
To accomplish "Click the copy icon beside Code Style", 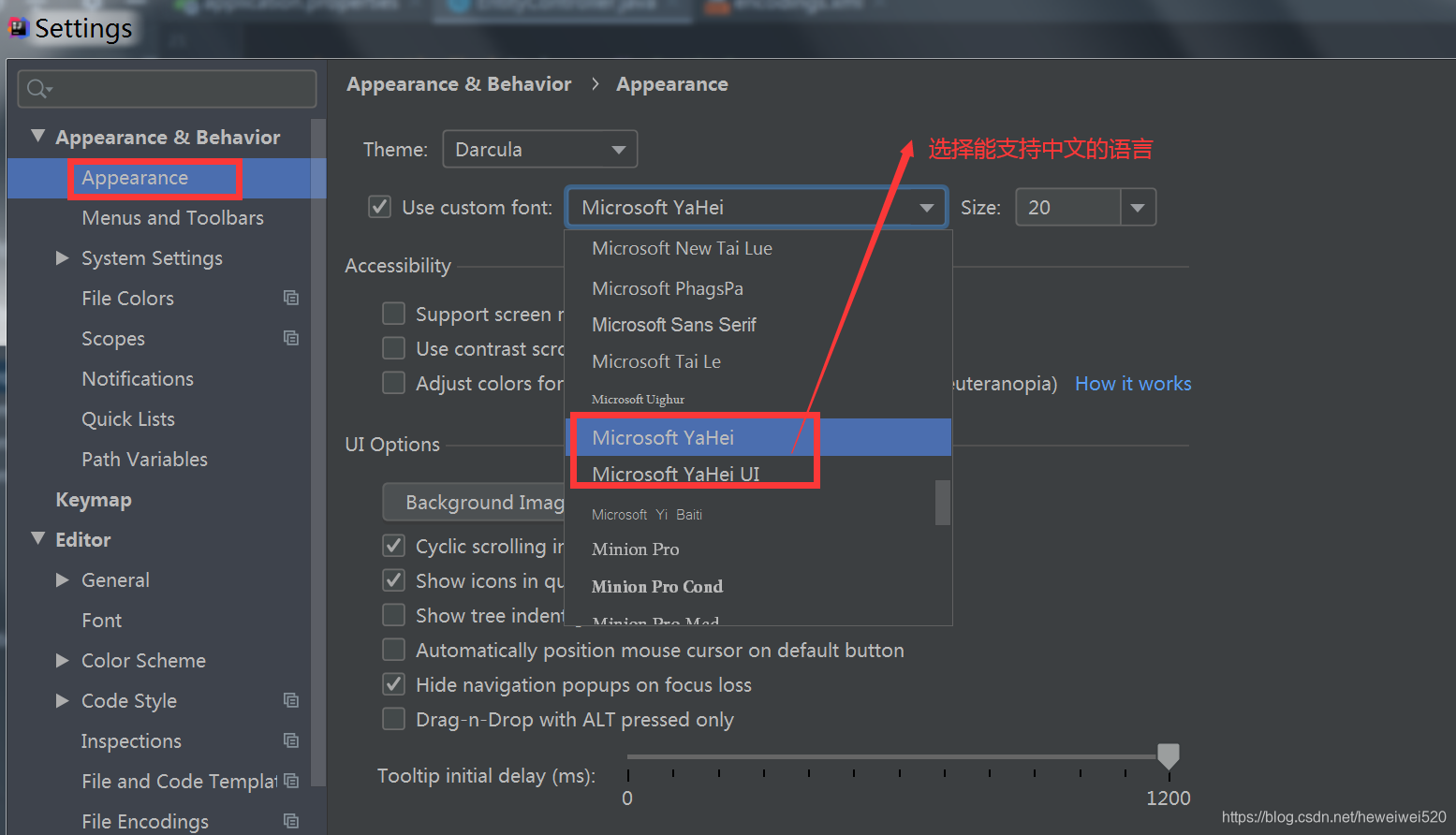I will 291,700.
